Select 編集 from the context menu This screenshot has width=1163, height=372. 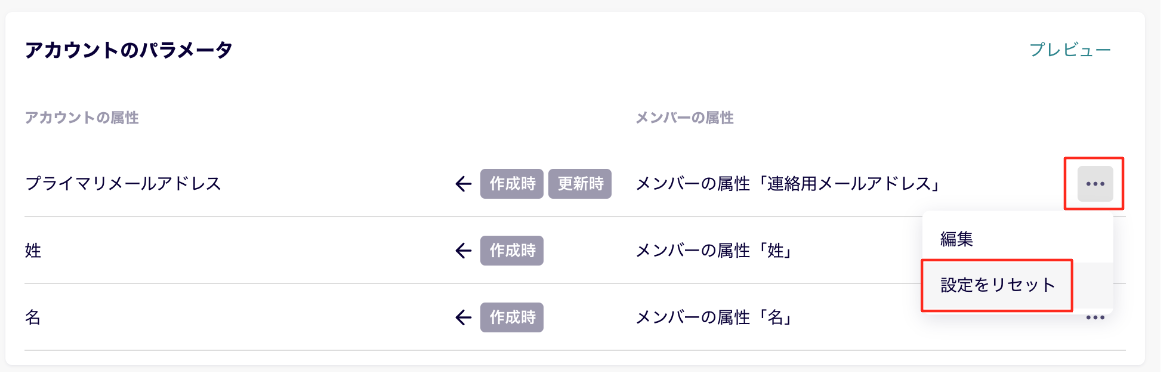1018,239
